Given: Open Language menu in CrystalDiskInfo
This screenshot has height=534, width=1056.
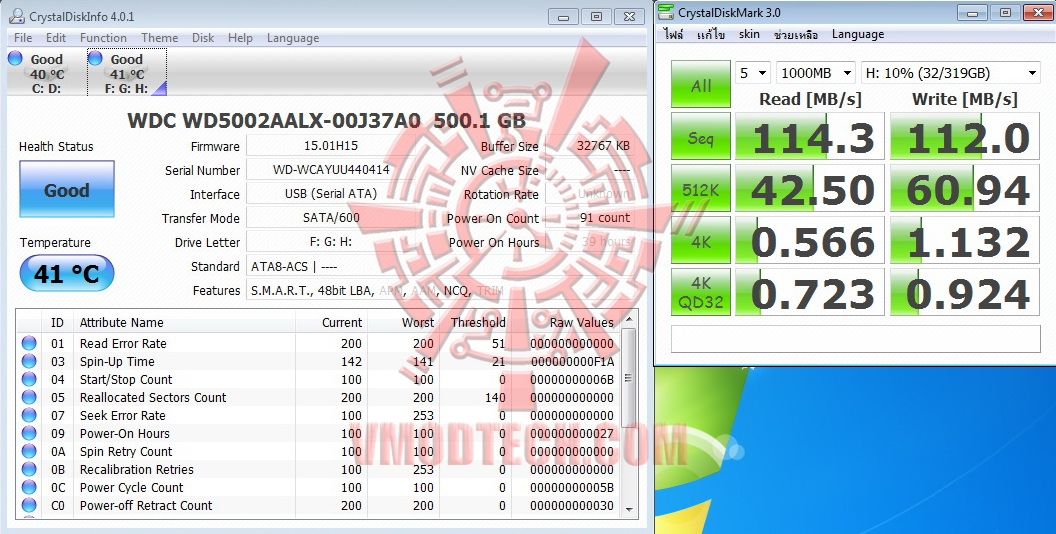Looking at the screenshot, I should [293, 38].
